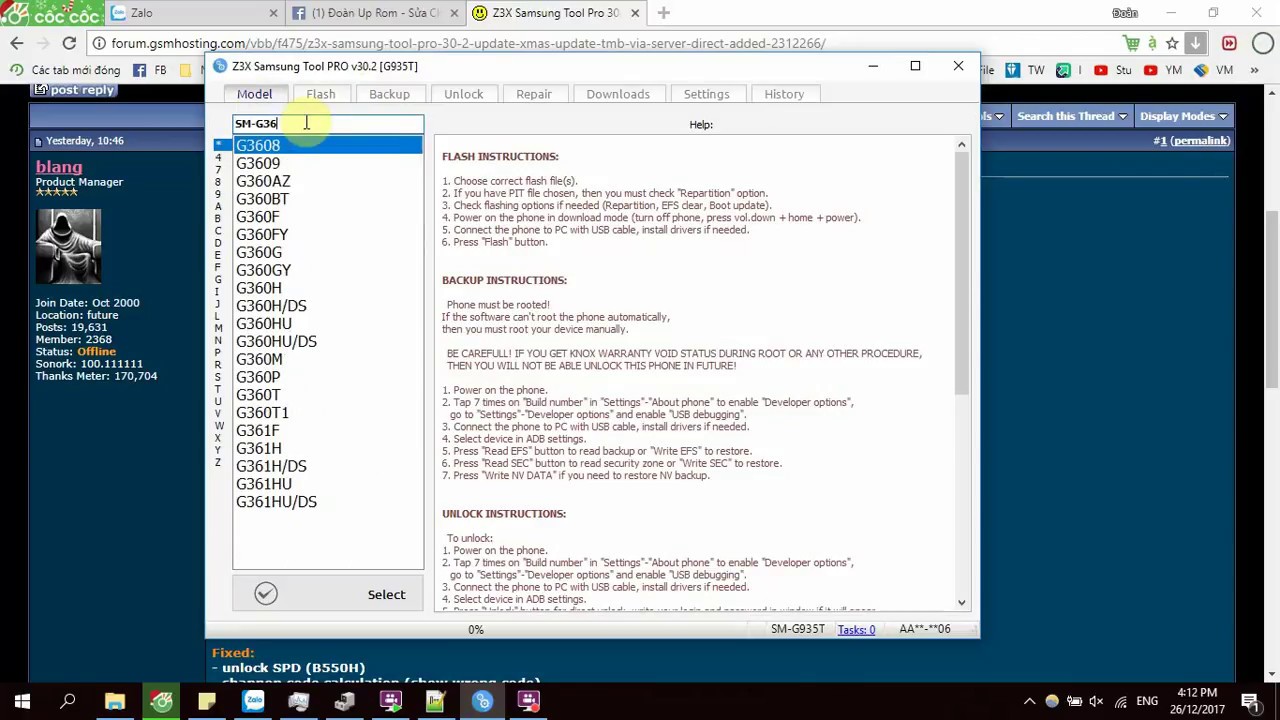Click the post reply button on forum

(75, 90)
